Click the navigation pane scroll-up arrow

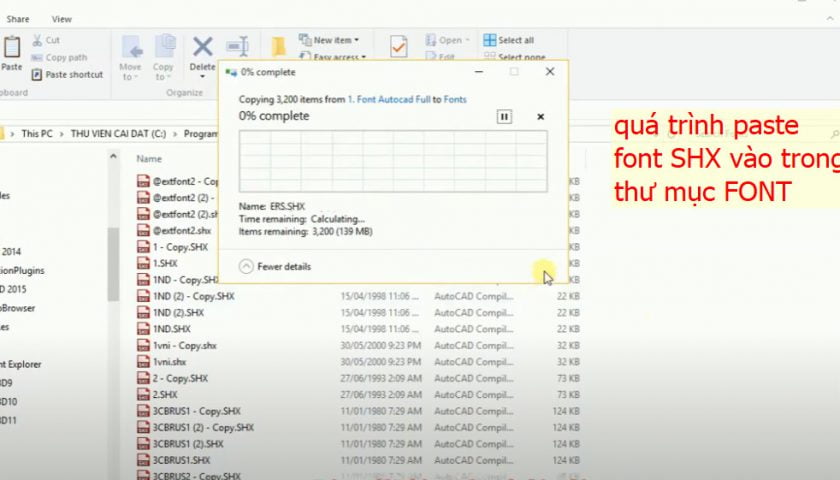(x=113, y=157)
